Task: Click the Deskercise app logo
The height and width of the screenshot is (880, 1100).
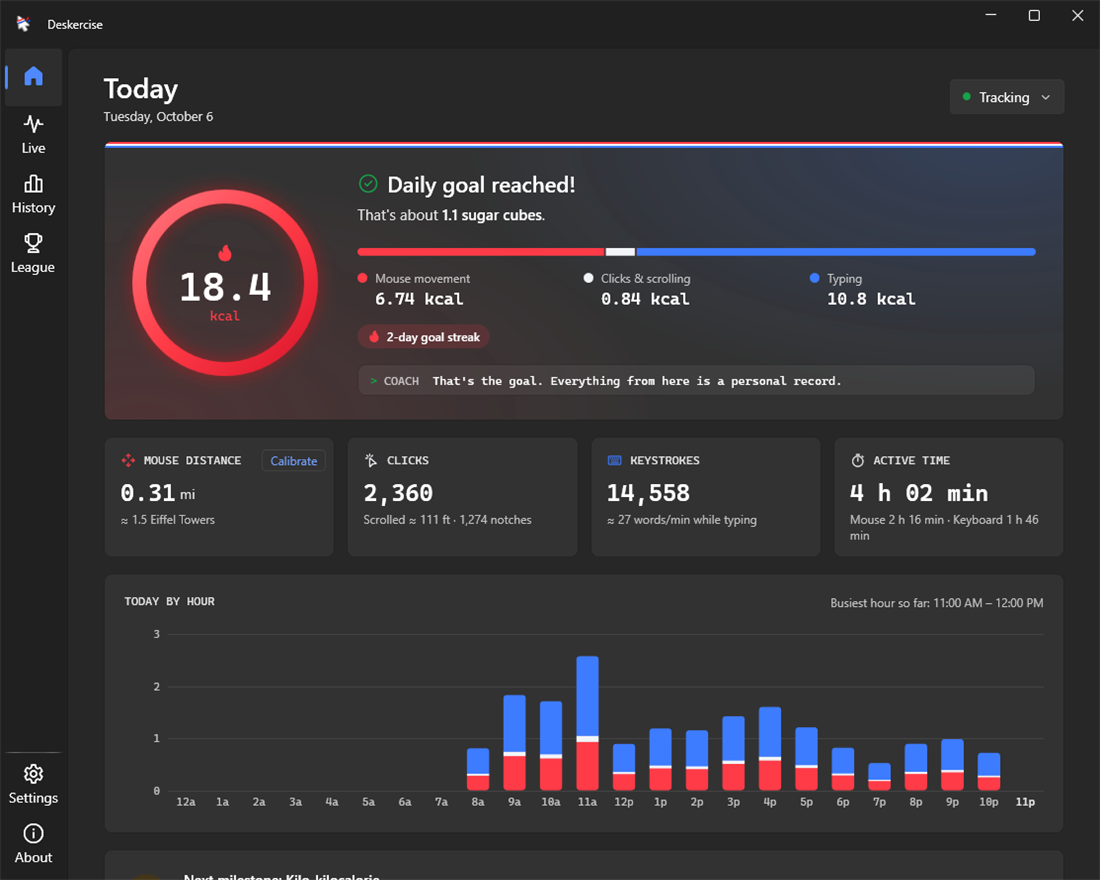Action: point(23,24)
